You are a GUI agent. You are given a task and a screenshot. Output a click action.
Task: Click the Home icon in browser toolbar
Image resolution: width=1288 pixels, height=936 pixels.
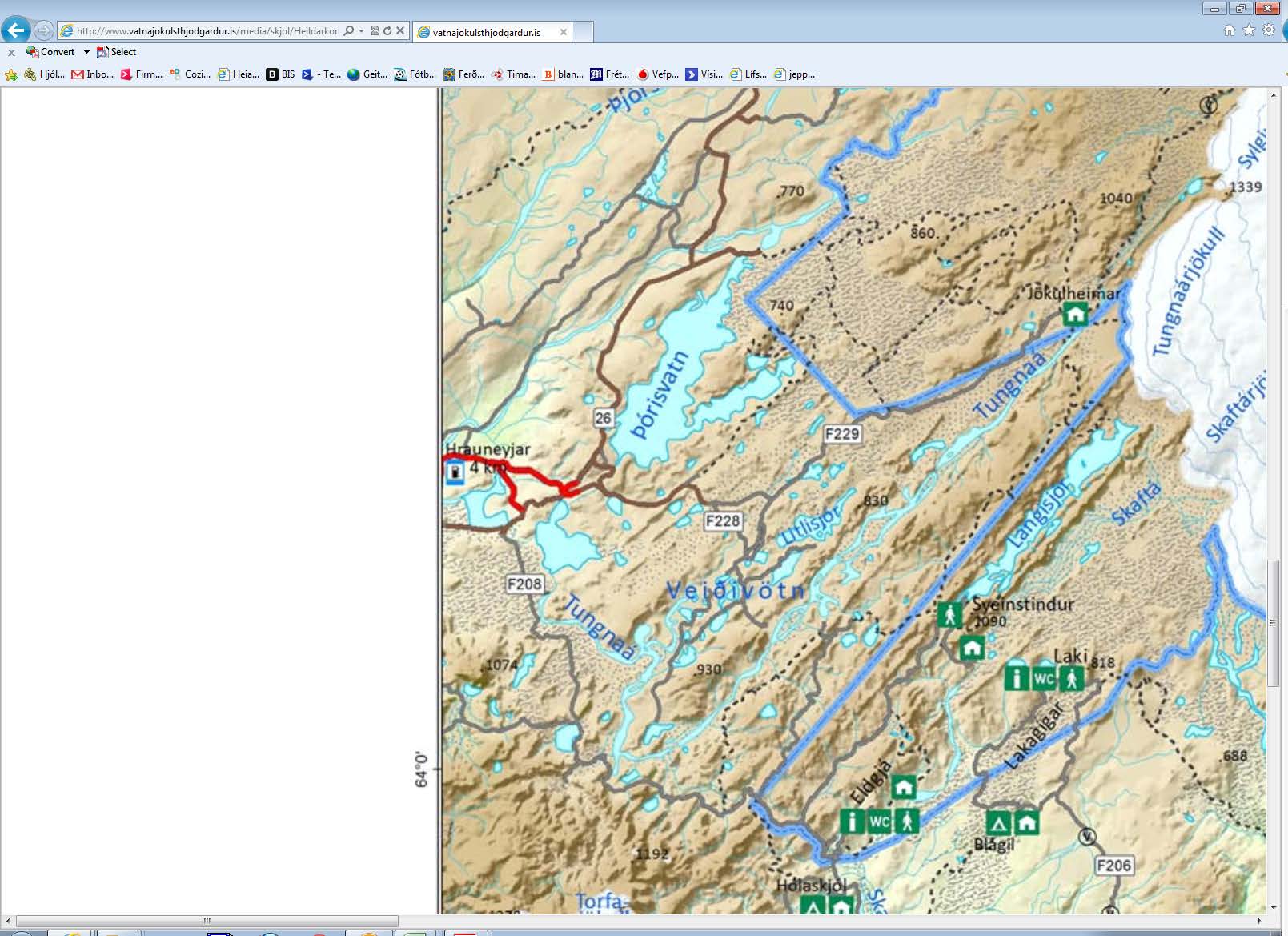coord(1229,30)
